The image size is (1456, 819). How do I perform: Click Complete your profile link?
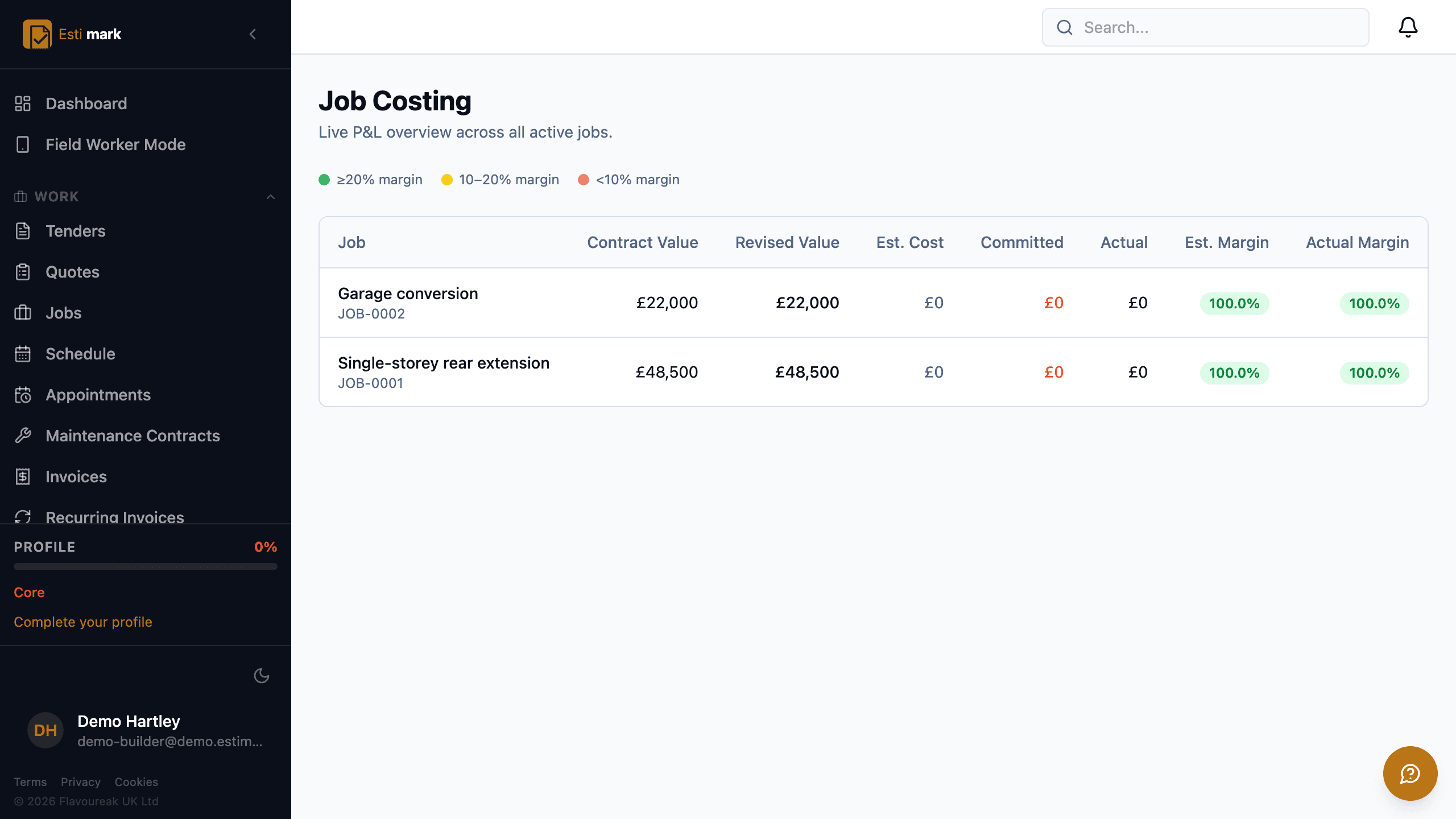tap(83, 622)
